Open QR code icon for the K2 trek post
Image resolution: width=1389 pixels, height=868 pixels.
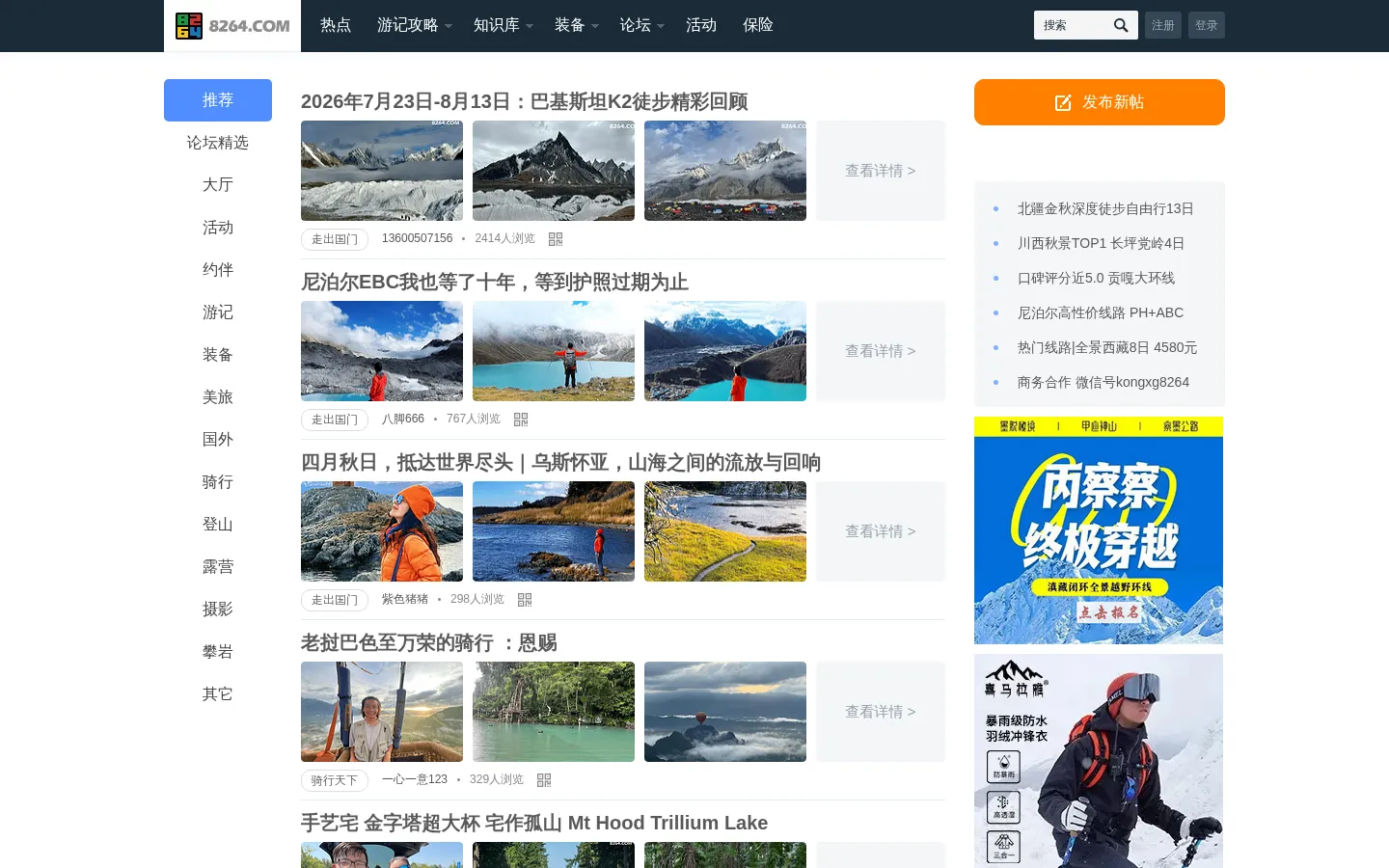pyautogui.click(x=556, y=239)
